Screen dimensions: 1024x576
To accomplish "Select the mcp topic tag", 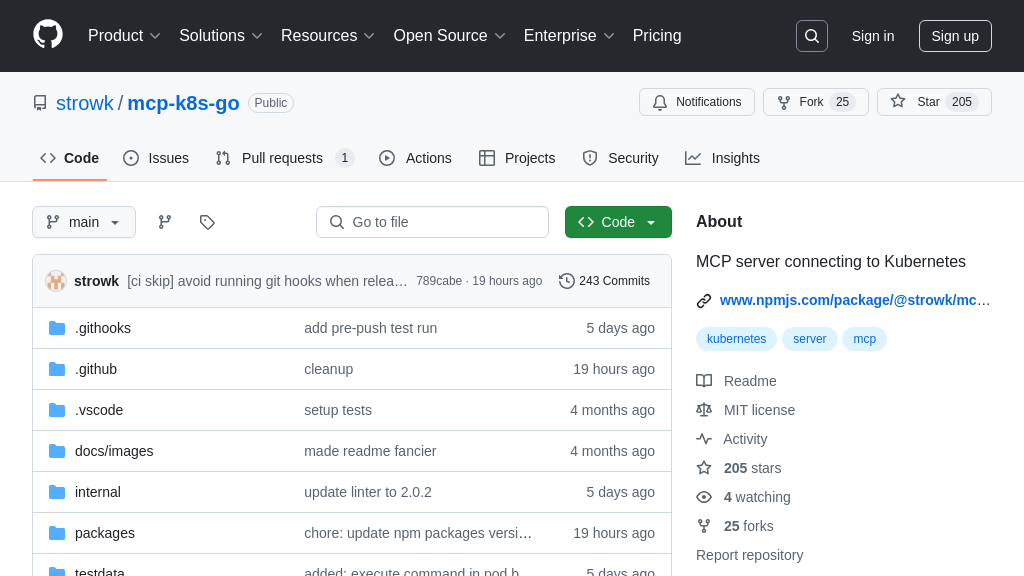I will coord(864,339).
